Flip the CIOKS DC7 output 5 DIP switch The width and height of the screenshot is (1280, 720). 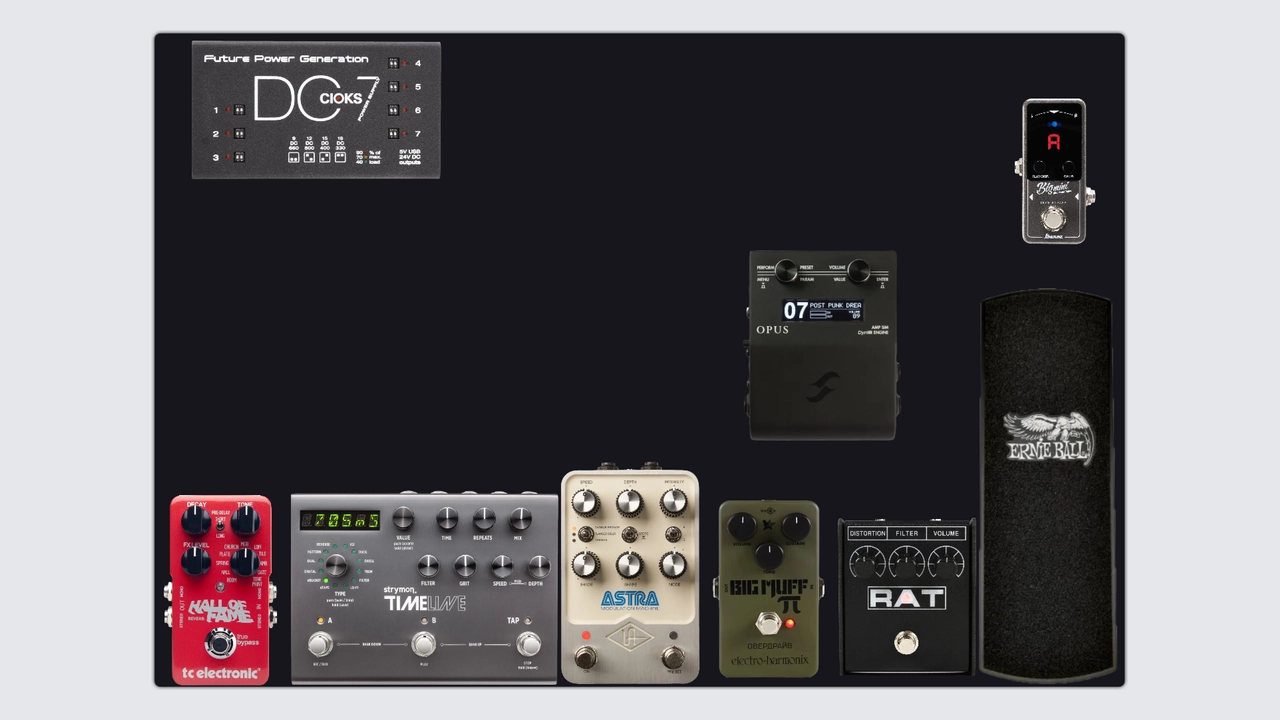(395, 87)
